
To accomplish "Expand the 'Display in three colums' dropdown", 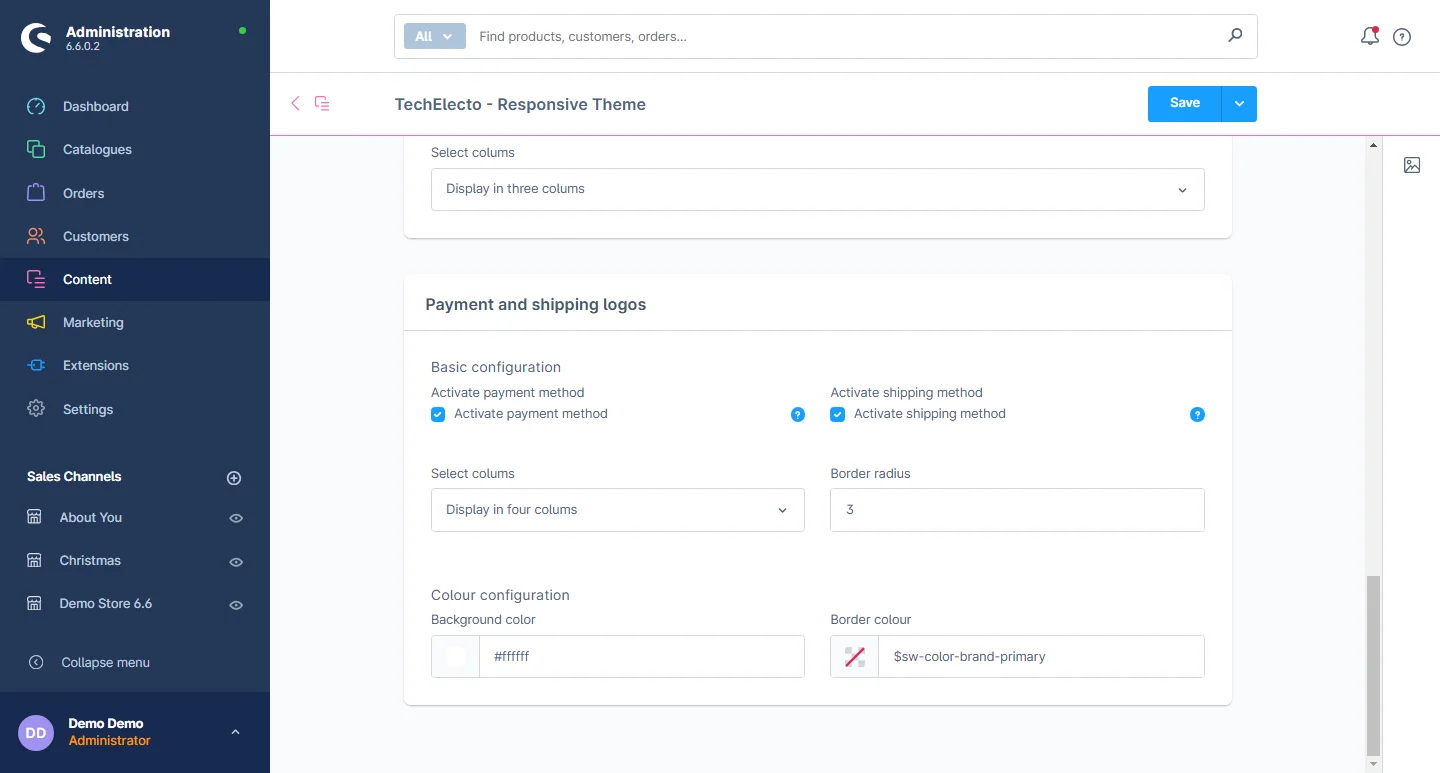I will 817,189.
